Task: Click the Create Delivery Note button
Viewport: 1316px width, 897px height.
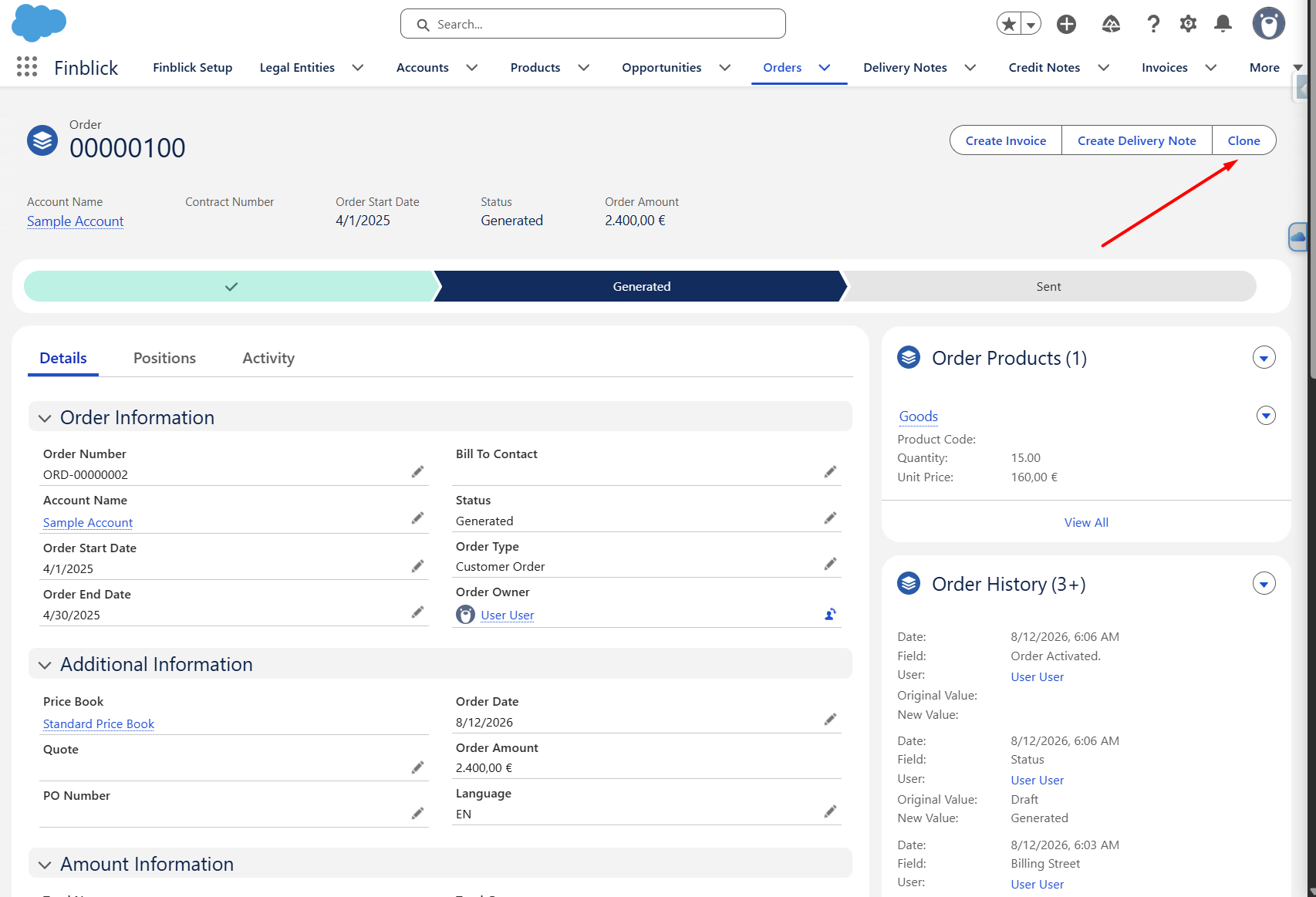Action: click(1137, 140)
